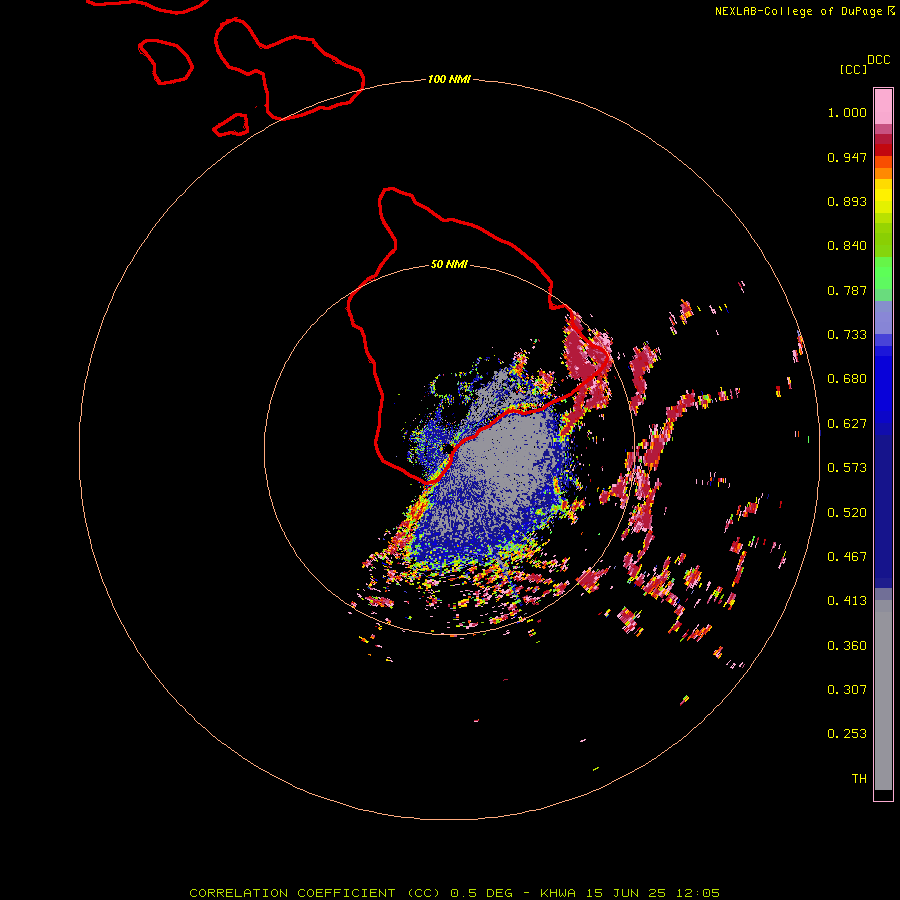Select the 0.467 color scale value
Viewport: 900px width, 900px height.
(847, 557)
